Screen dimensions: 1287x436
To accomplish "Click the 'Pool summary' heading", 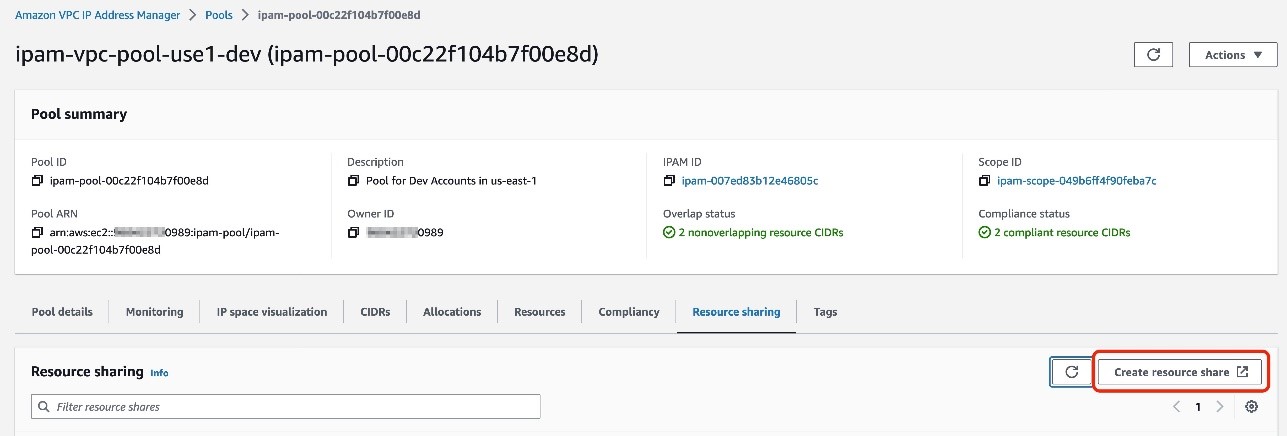I will click(79, 114).
